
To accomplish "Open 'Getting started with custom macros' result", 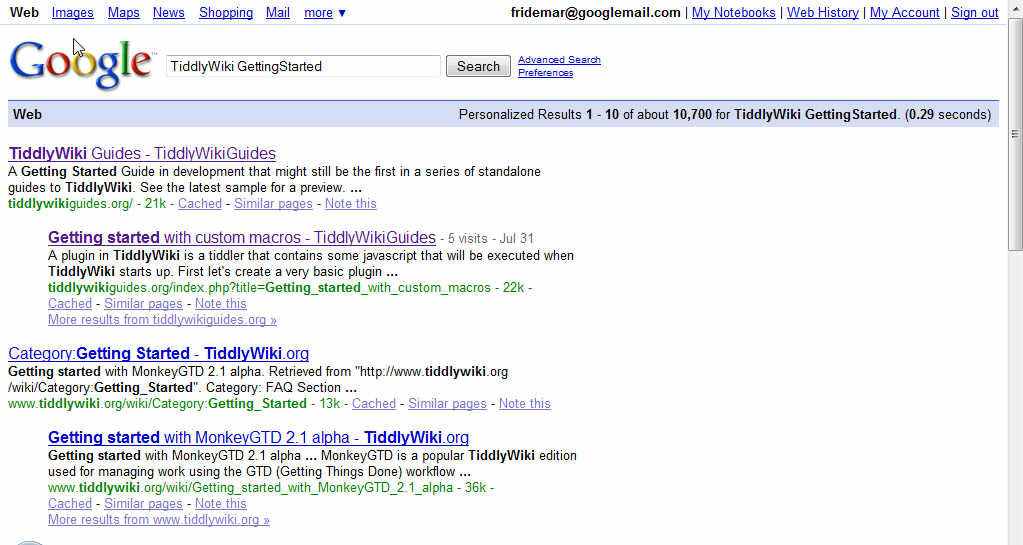I will point(241,238).
